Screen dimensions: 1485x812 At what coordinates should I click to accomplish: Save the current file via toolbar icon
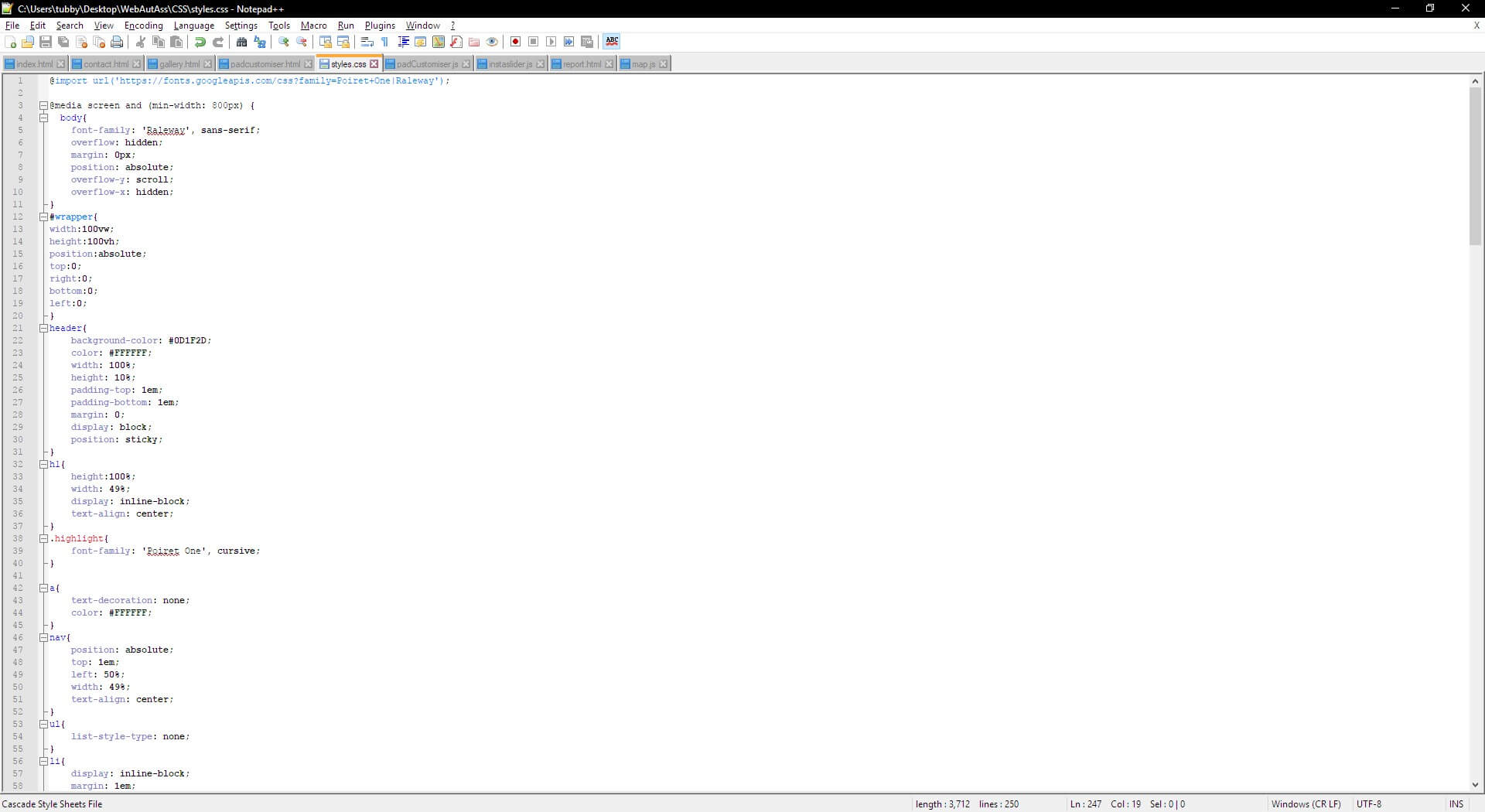coord(46,42)
